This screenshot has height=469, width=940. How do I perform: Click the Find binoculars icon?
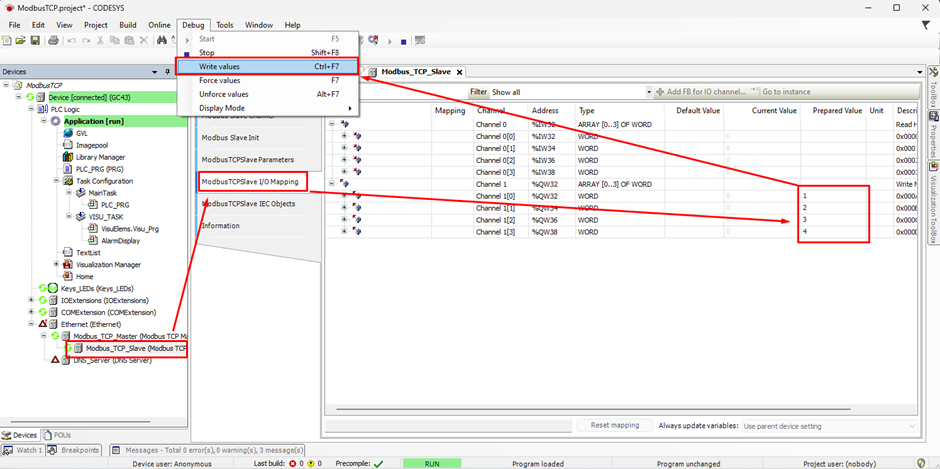tap(161, 40)
